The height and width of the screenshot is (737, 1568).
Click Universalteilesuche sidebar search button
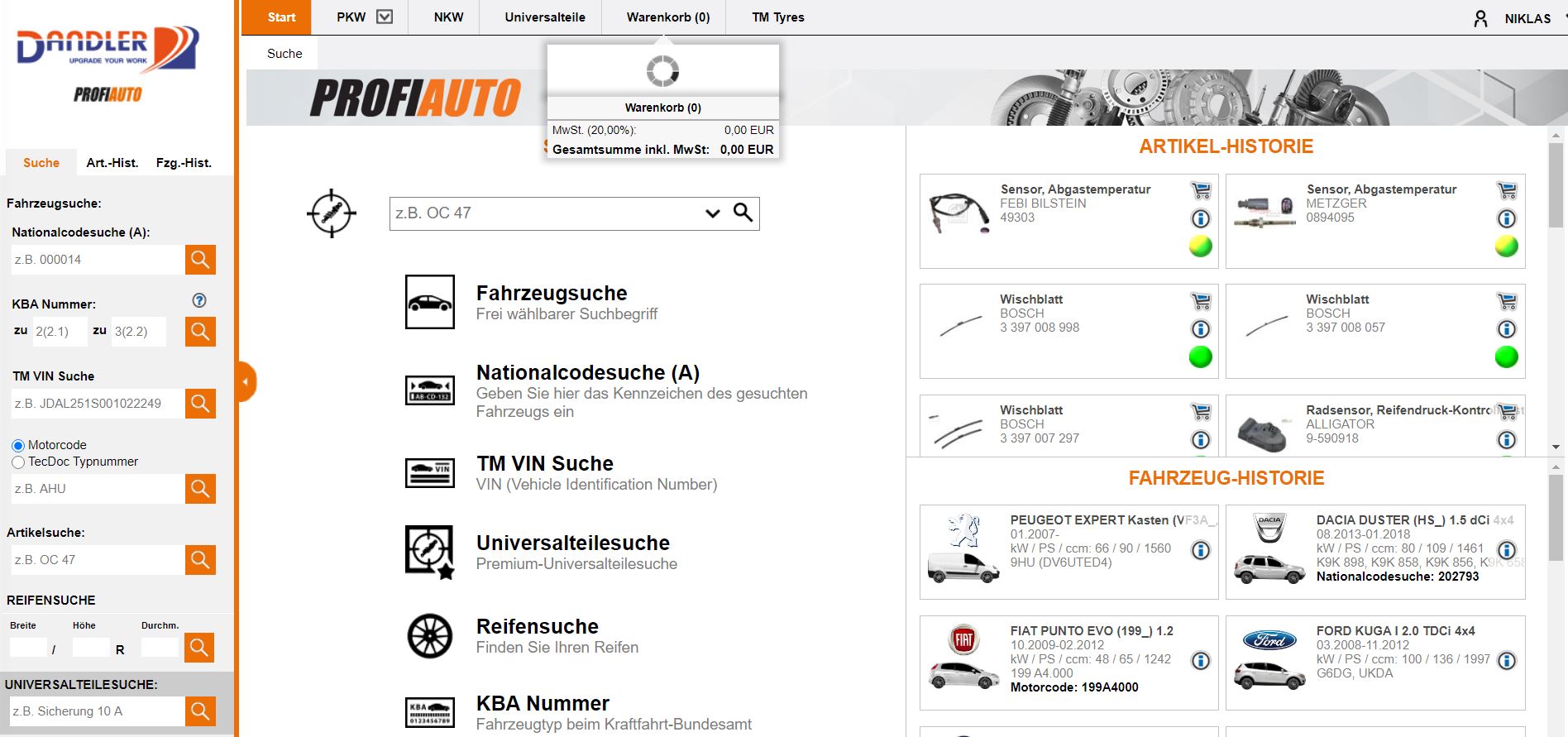pyautogui.click(x=200, y=711)
